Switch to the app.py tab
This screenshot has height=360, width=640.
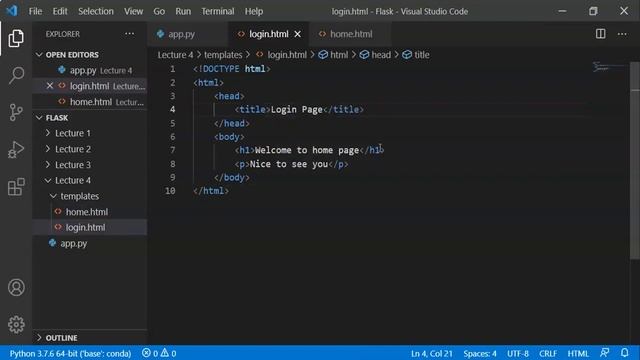pyautogui.click(x=188, y=34)
